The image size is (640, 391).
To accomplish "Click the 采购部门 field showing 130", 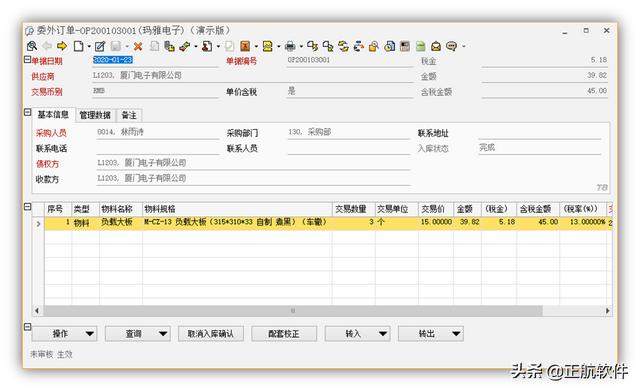I will click(x=349, y=132).
